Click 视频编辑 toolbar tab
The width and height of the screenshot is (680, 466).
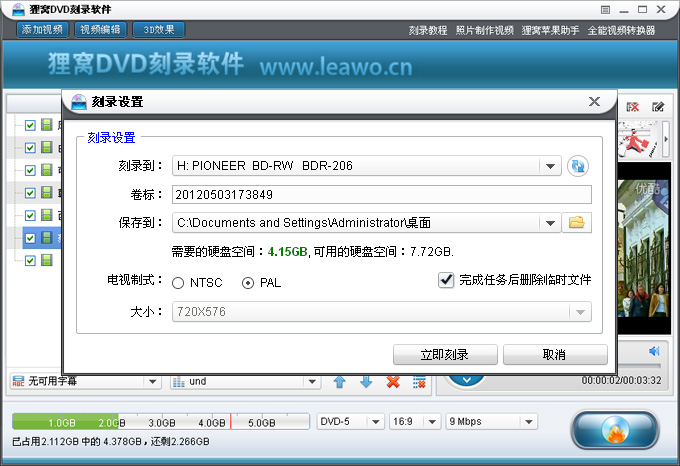[101, 30]
